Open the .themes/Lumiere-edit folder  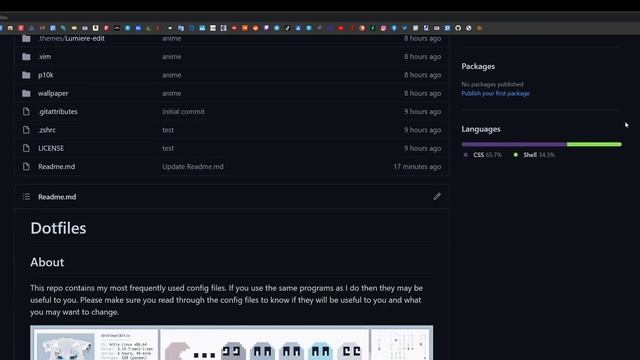click(71, 38)
